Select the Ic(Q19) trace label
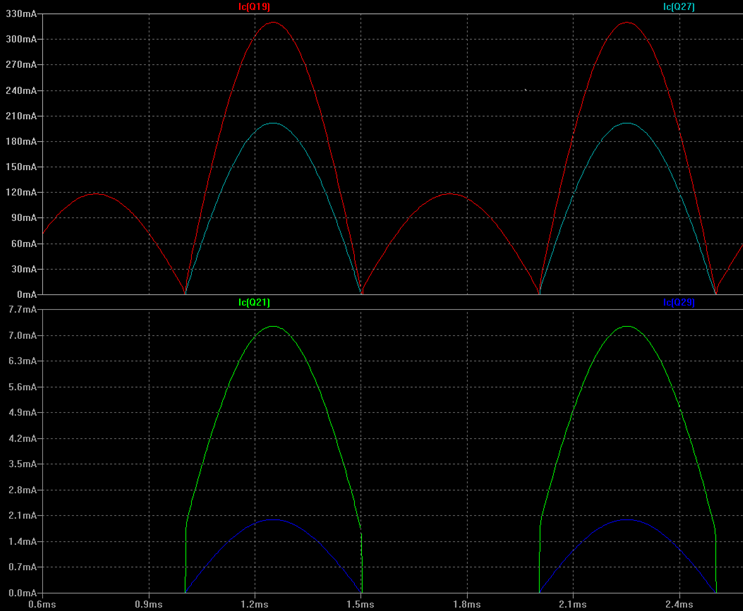This screenshot has height=611, width=743. [x=254, y=7]
